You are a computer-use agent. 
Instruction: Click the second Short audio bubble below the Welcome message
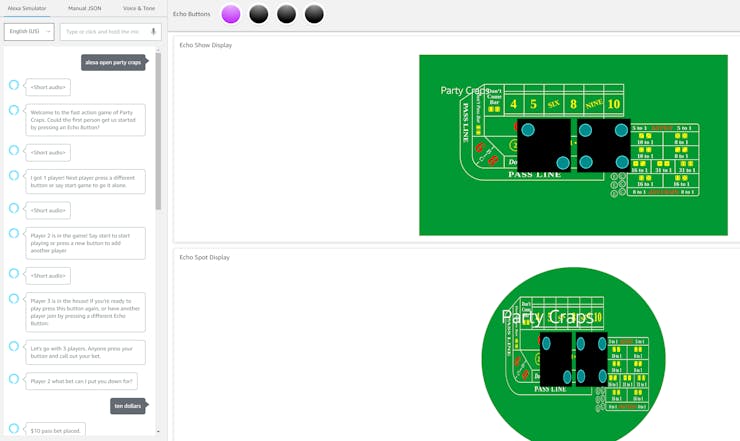[48, 153]
